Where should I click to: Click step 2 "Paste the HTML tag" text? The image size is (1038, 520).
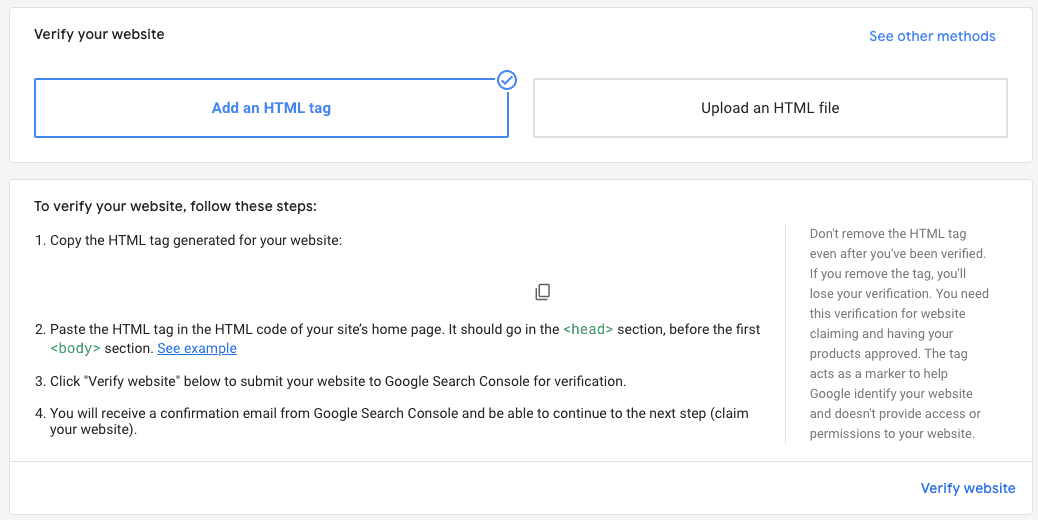(x=300, y=330)
